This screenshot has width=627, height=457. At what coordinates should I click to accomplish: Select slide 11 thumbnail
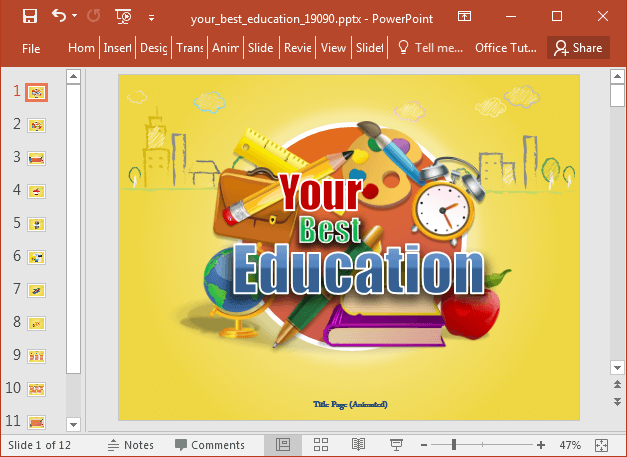(x=36, y=422)
